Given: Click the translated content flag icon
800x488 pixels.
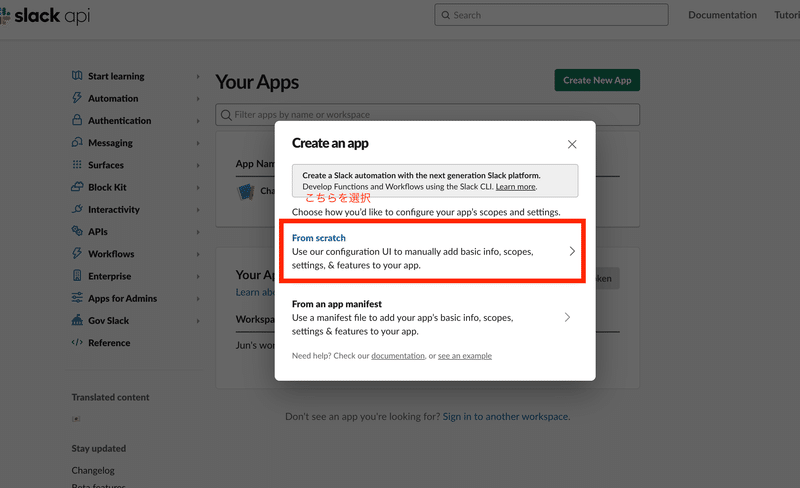Looking at the screenshot, I should tap(76, 419).
